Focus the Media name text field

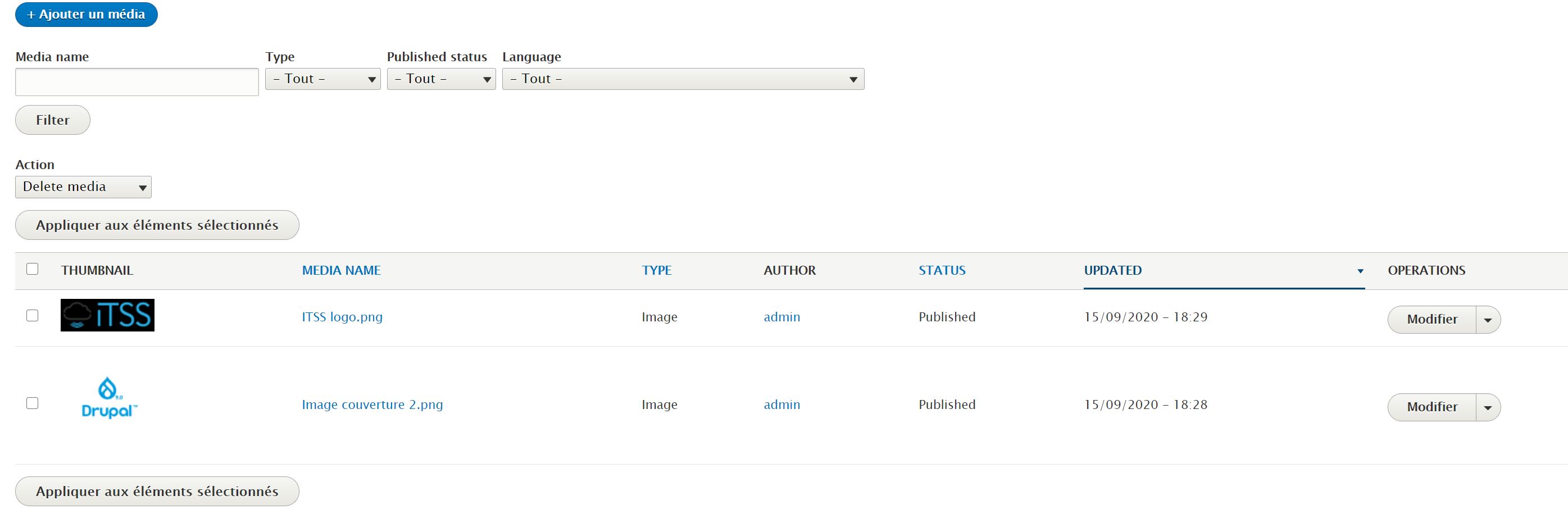coord(137,82)
